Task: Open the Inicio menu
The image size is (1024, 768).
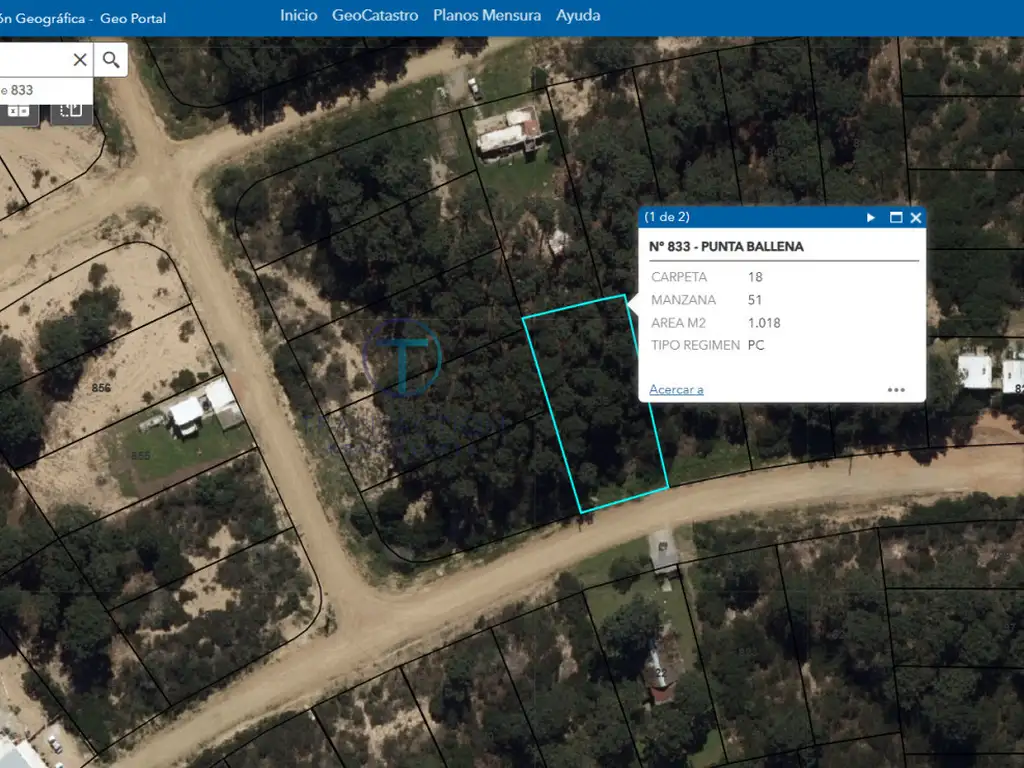Action: pyautogui.click(x=299, y=15)
